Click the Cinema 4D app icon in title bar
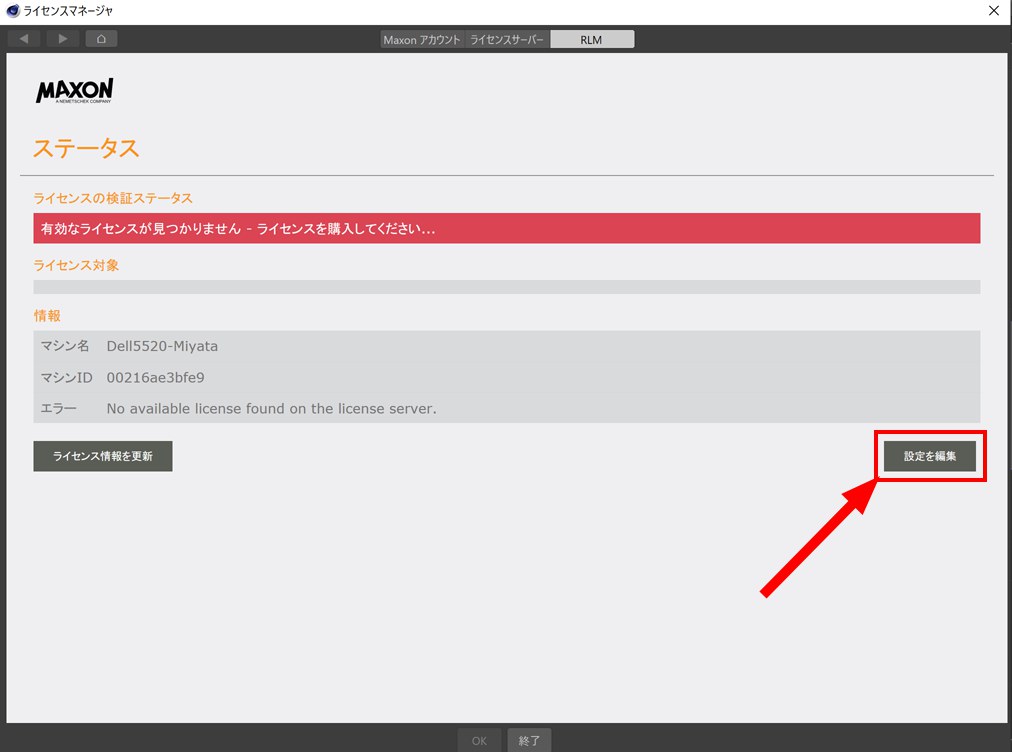The width and height of the screenshot is (1012, 752). pos(12,10)
